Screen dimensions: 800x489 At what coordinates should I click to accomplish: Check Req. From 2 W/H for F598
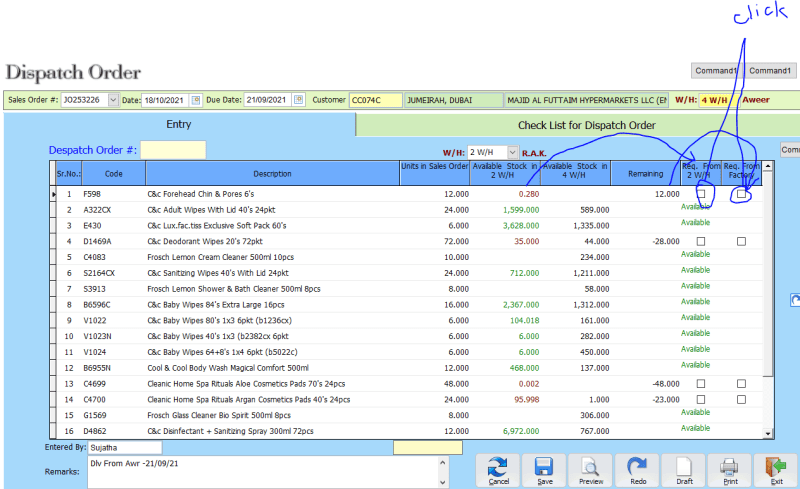click(701, 194)
